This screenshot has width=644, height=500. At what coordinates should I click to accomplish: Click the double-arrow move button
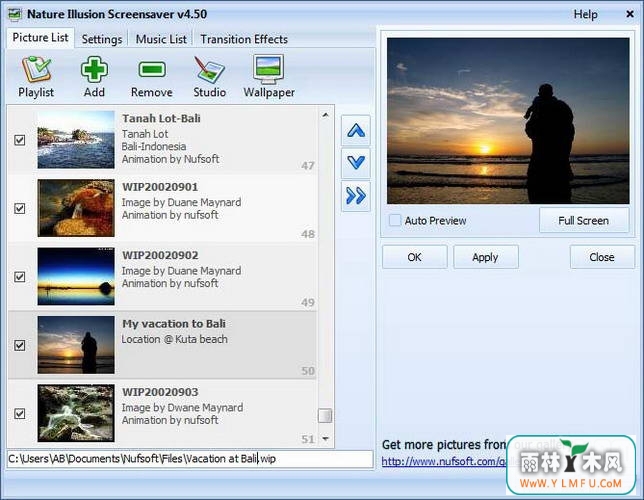(x=356, y=196)
